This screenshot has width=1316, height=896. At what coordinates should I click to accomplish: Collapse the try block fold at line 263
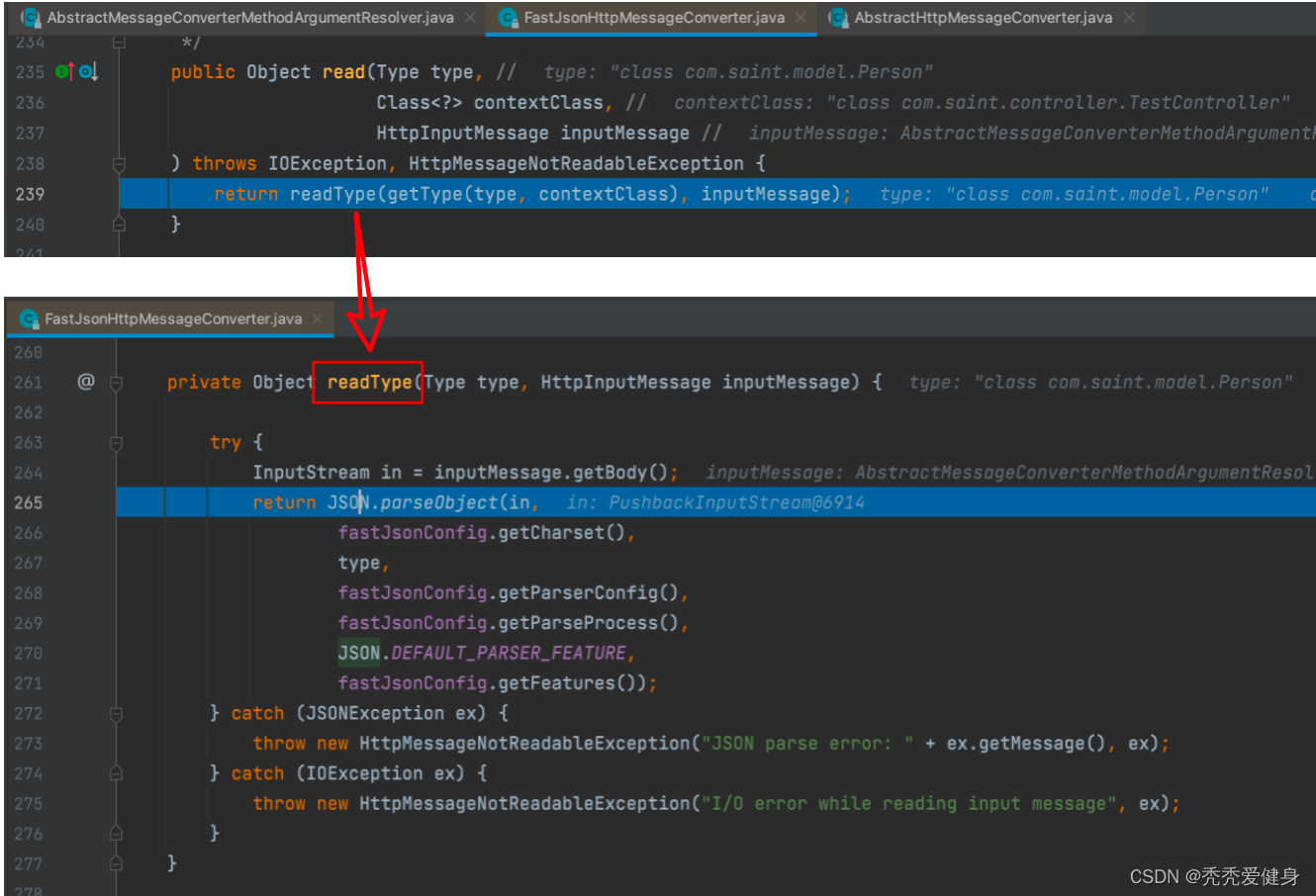coord(116,442)
